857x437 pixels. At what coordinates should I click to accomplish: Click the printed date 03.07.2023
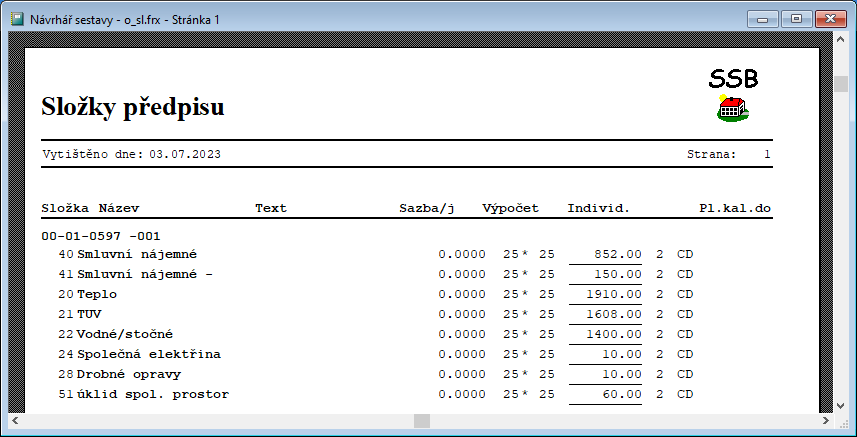tap(185, 154)
